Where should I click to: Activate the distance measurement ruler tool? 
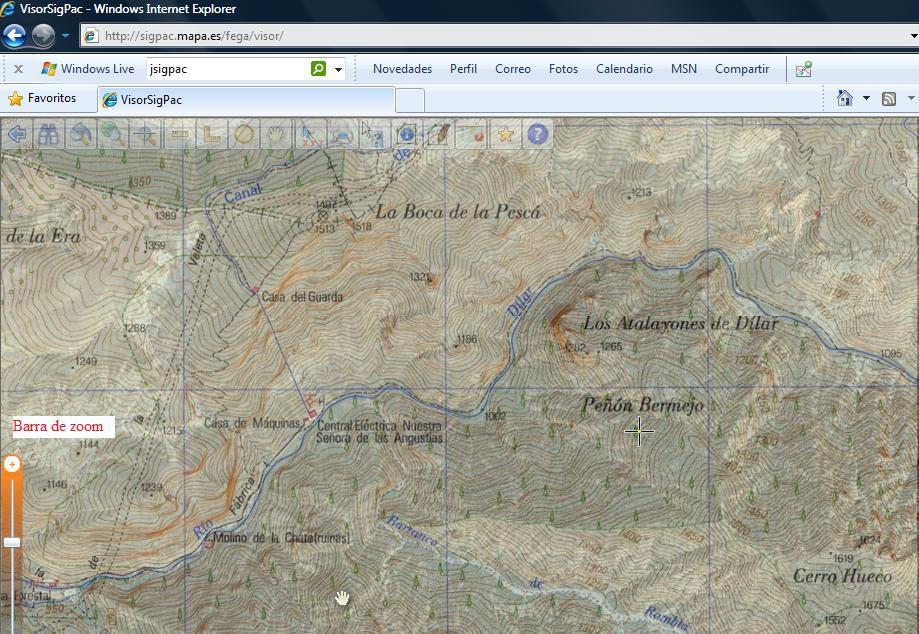point(179,133)
